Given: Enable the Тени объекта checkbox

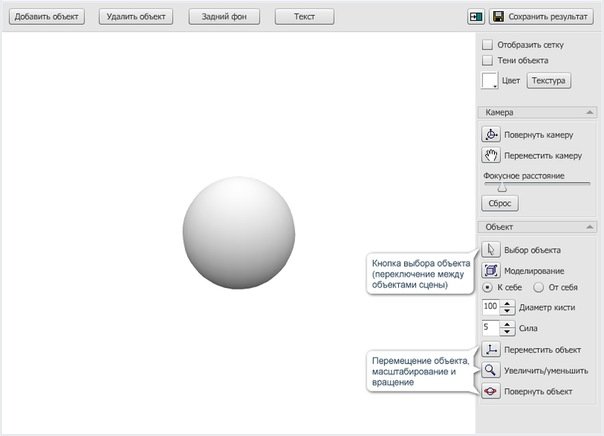Looking at the screenshot, I should pos(487,60).
